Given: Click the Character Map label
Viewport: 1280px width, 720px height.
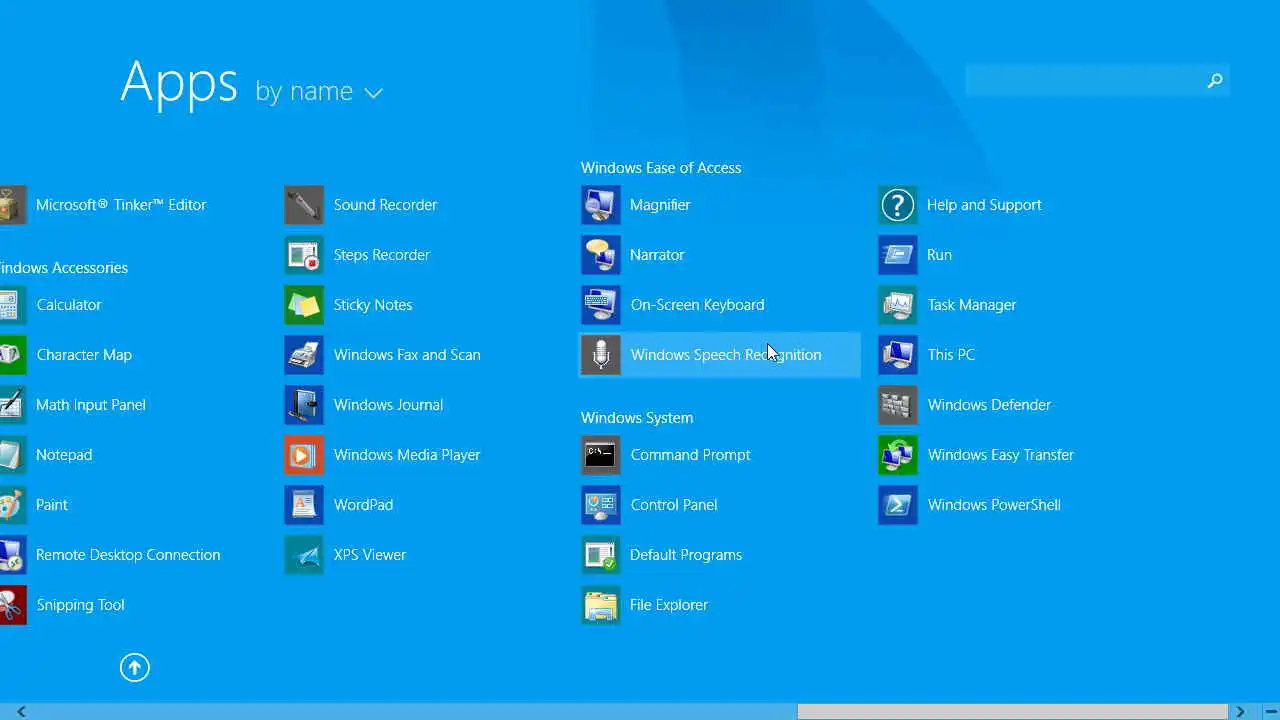Looking at the screenshot, I should point(84,355).
